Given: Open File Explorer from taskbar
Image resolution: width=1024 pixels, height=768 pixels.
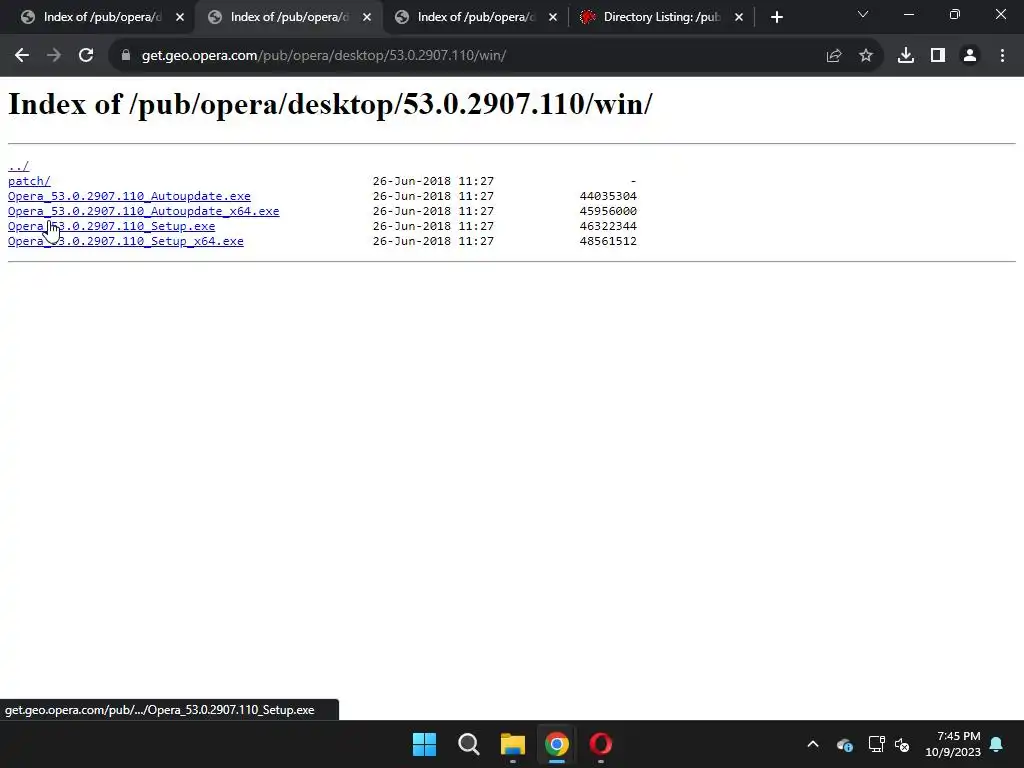Looking at the screenshot, I should [x=513, y=744].
